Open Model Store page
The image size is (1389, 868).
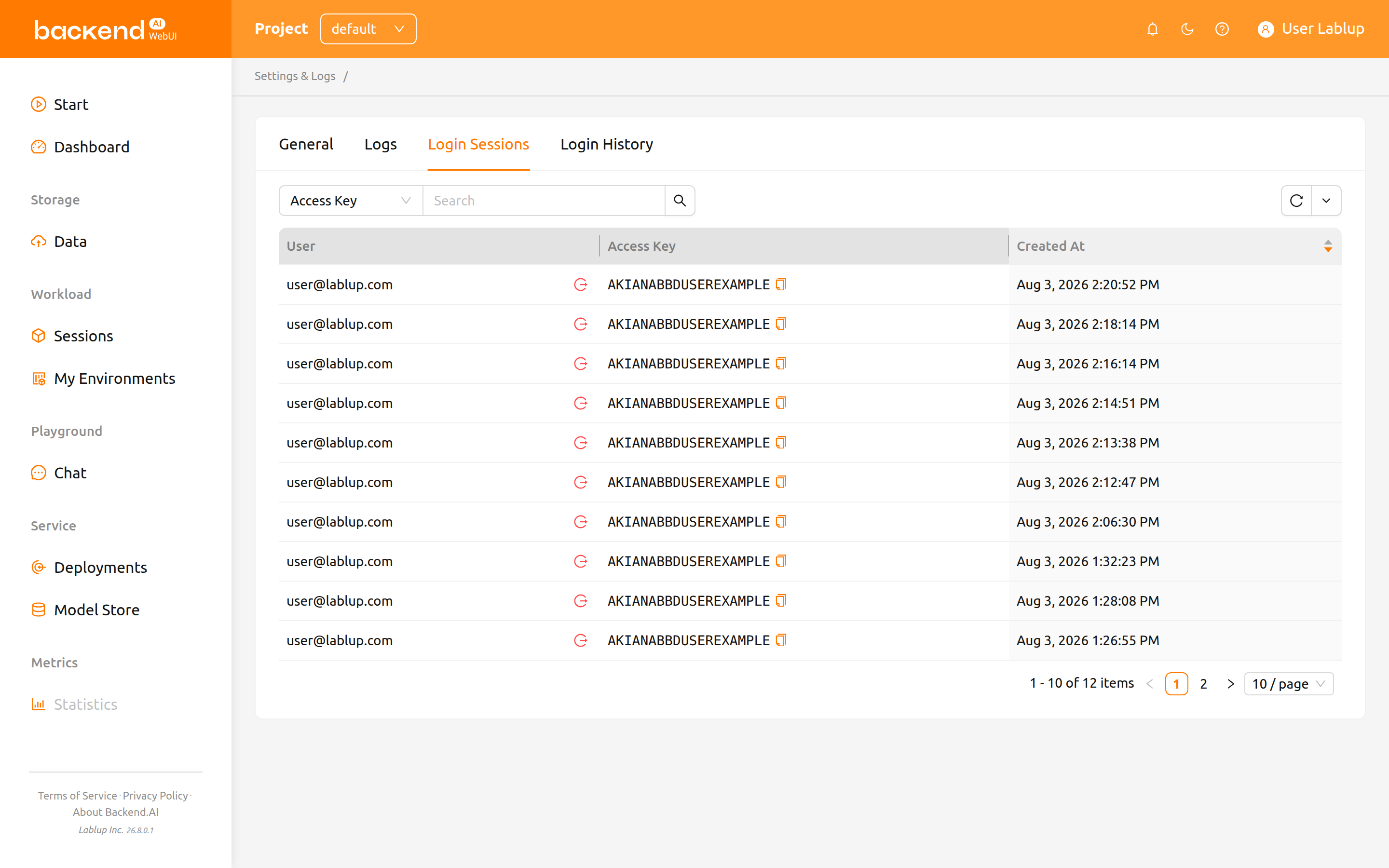(85, 610)
